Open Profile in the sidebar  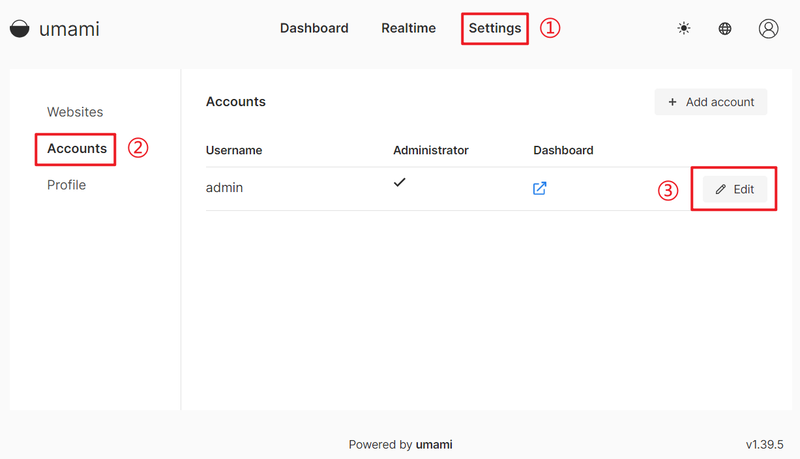pyautogui.click(x=66, y=185)
